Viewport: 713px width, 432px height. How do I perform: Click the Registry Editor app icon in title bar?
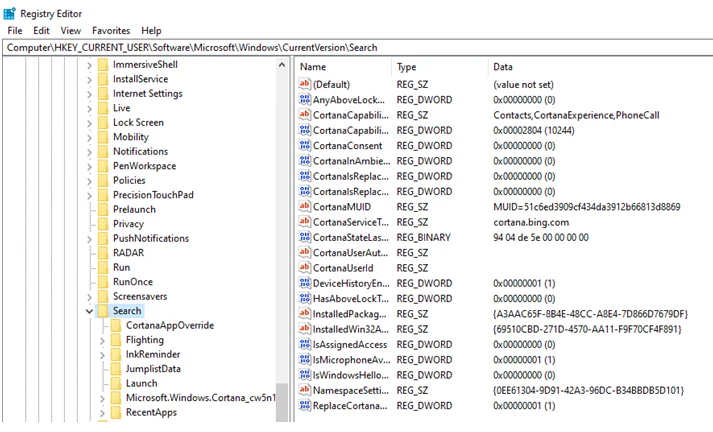click(x=9, y=14)
